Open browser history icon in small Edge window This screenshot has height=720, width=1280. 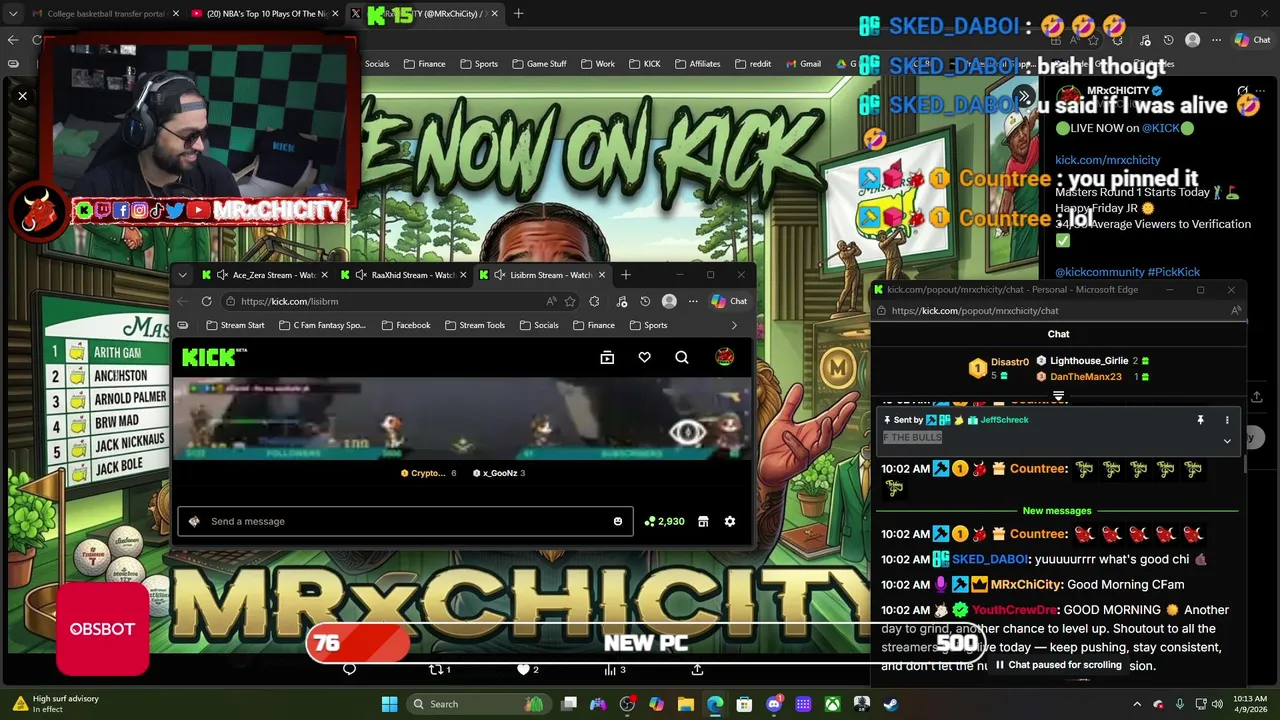(645, 301)
